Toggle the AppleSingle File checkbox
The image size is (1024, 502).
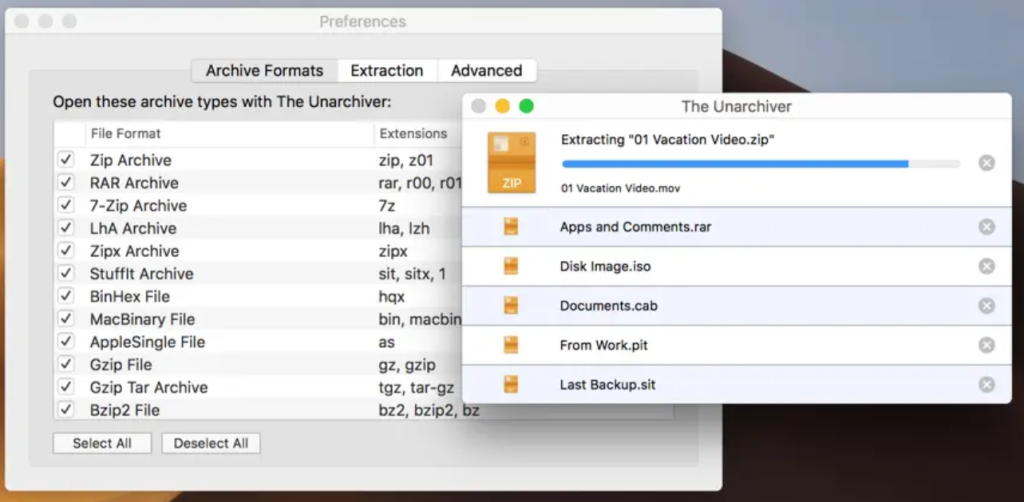[x=66, y=341]
